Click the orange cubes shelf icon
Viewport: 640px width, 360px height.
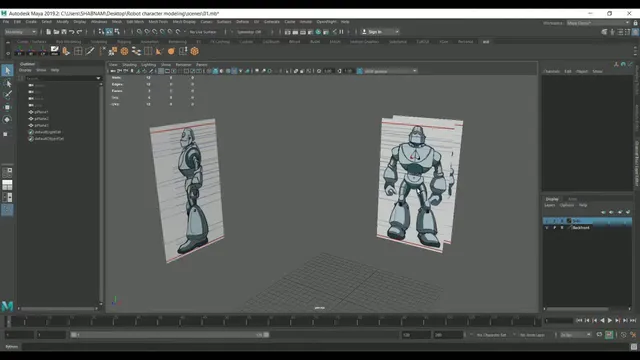click(x=113, y=51)
